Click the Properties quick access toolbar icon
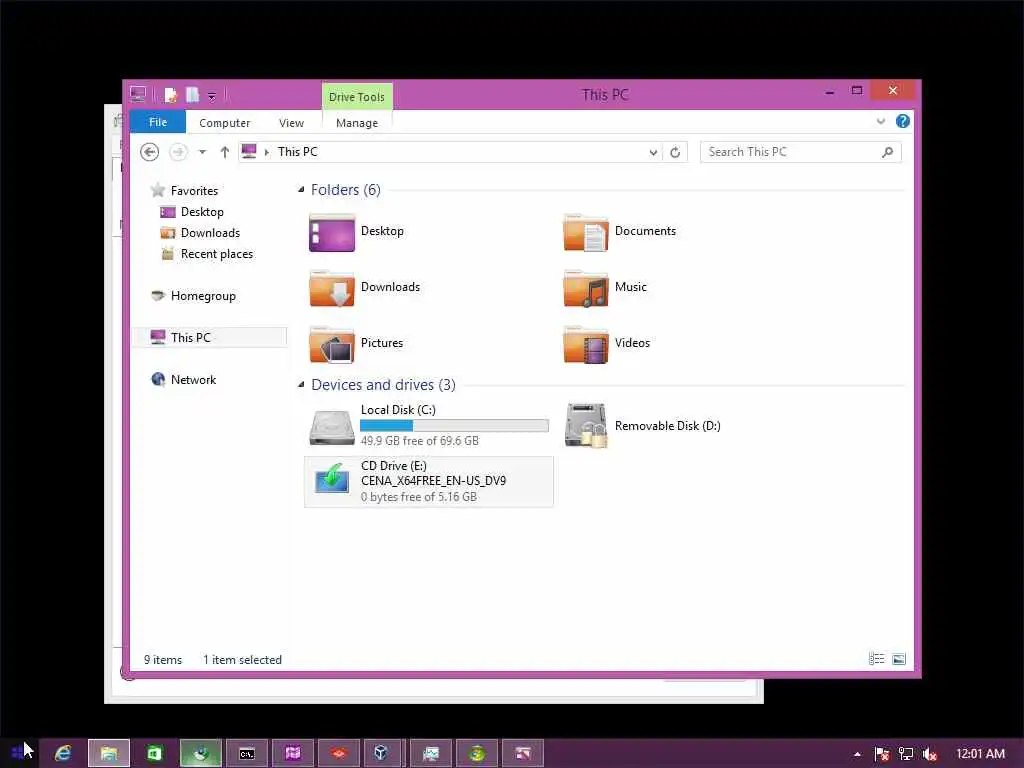The image size is (1024, 768). point(170,95)
